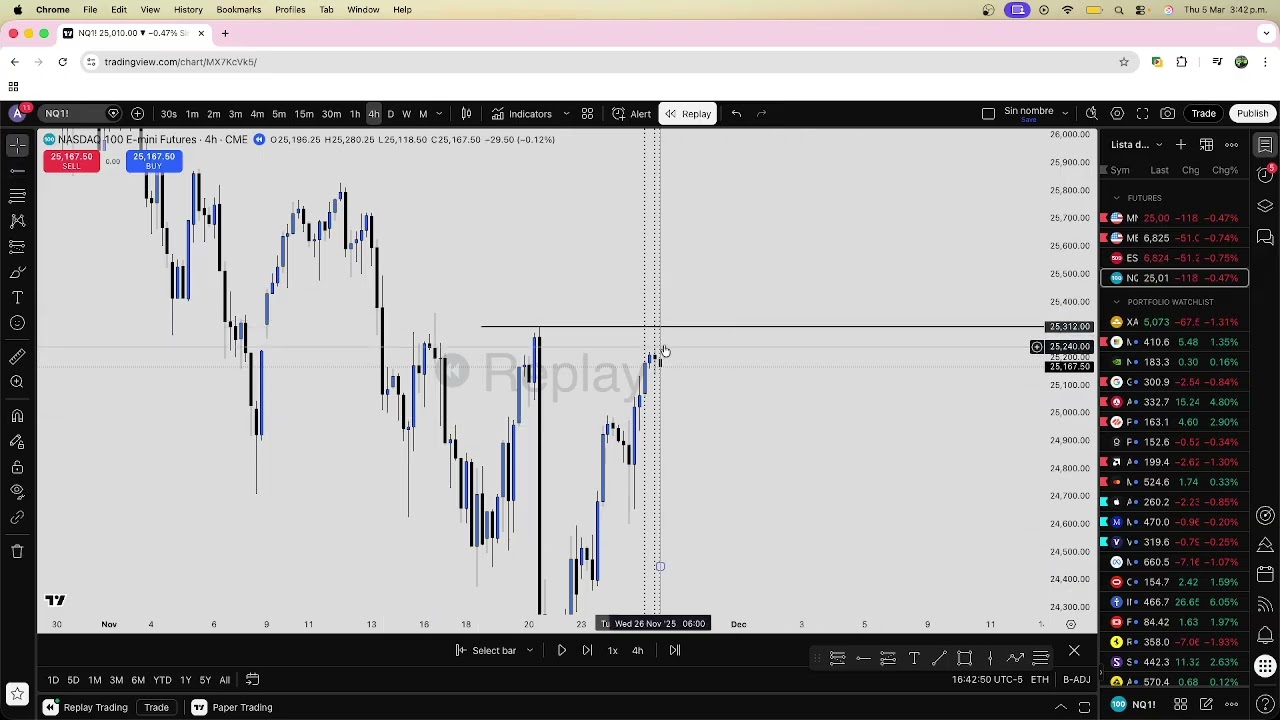Click the blue BUY 25,167.50 button
Viewport: 1280px width, 720px height.
(153, 161)
